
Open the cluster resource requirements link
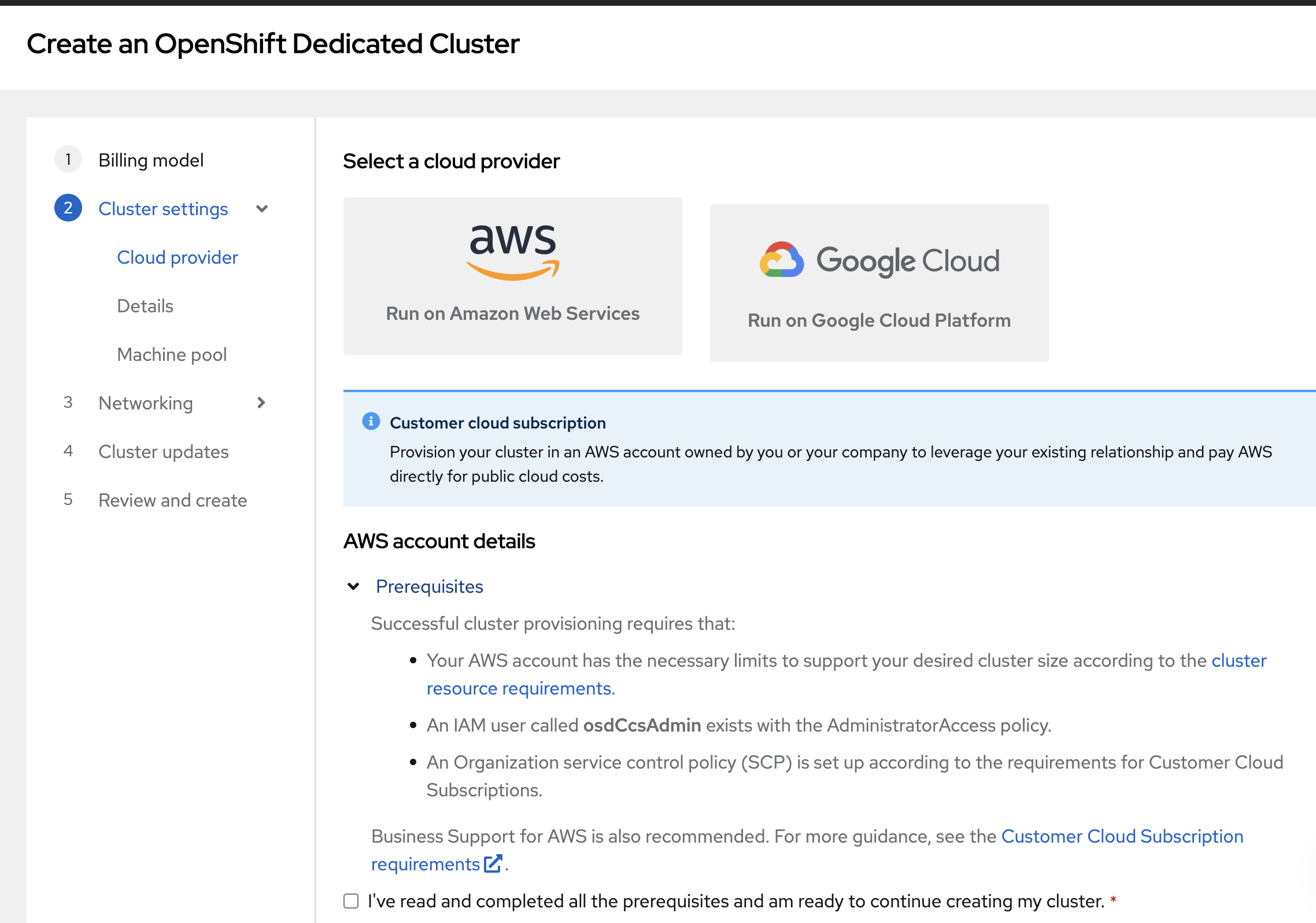pos(519,688)
